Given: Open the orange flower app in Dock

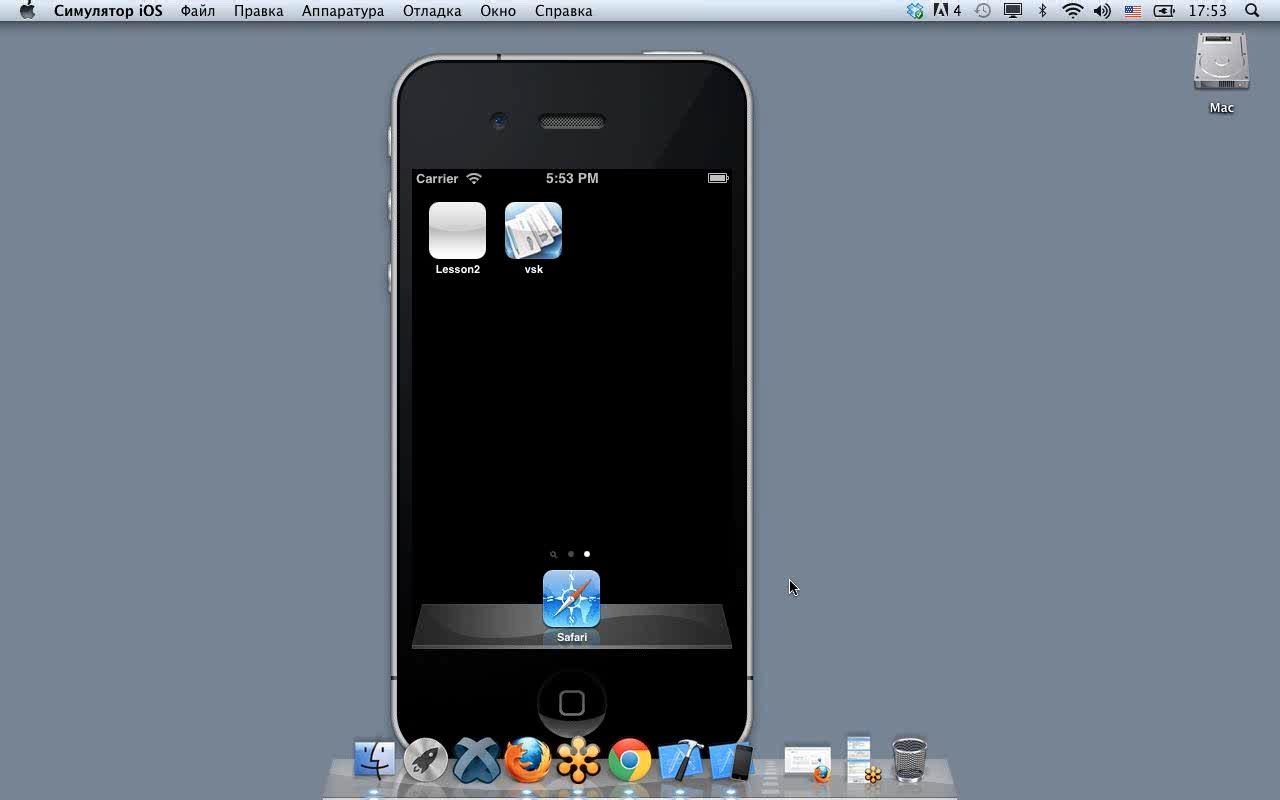Looking at the screenshot, I should 578,761.
